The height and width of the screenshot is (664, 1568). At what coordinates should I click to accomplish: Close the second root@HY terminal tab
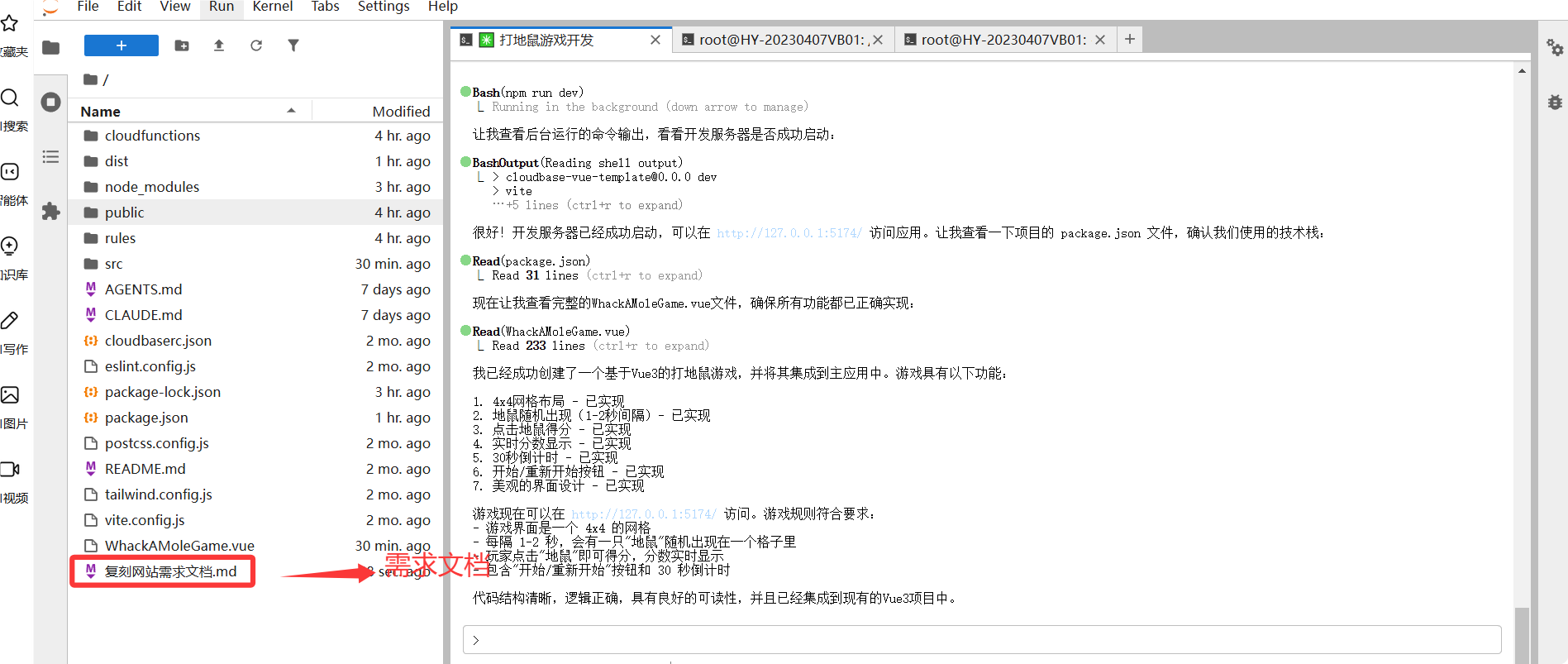pyautogui.click(x=878, y=40)
